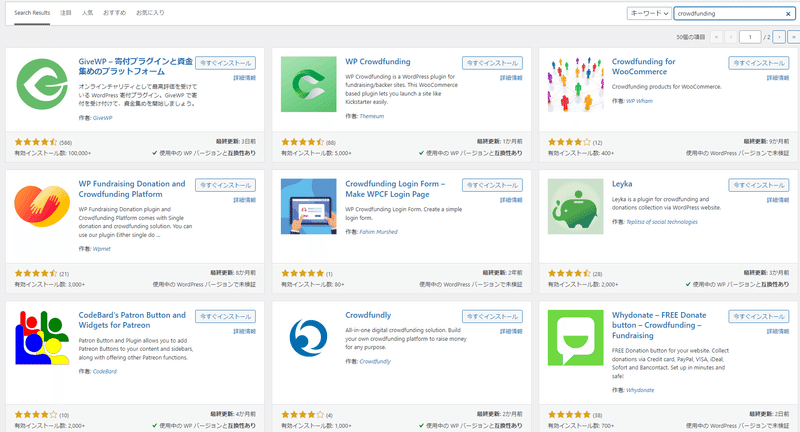View 詳細情報 details for Leyka
The width and height of the screenshot is (800, 432).
778,200
